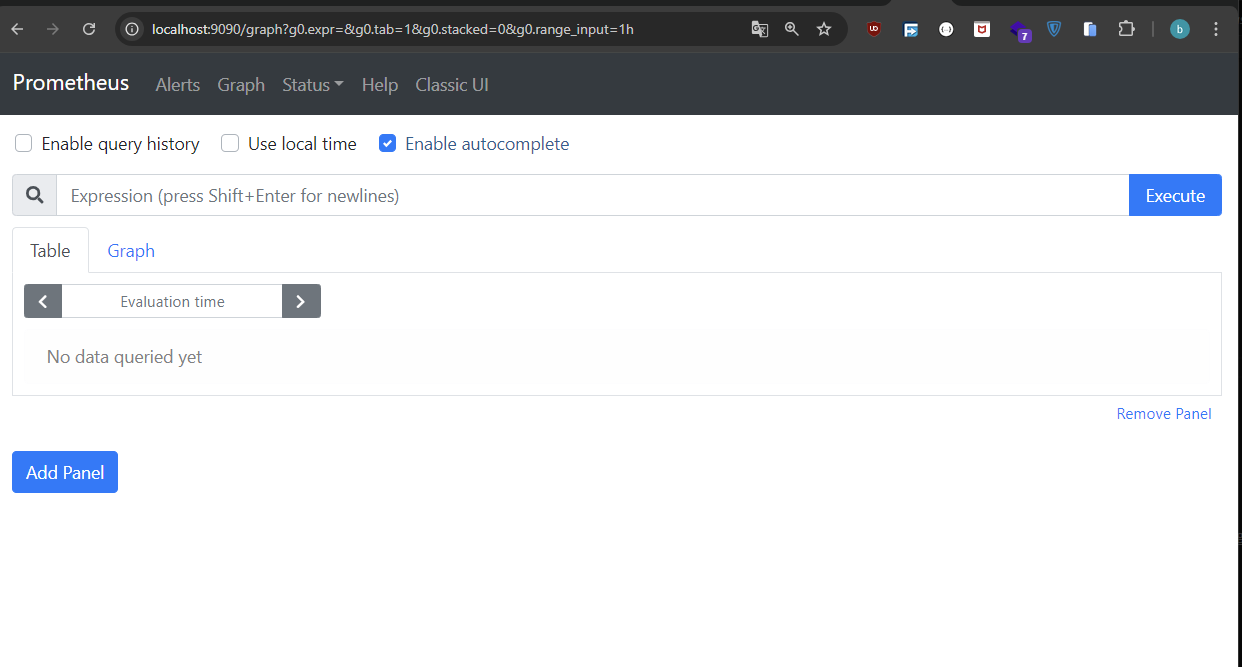Screen dimensions: 1242x667
Task: Select the Table tab
Action: click(x=50, y=250)
